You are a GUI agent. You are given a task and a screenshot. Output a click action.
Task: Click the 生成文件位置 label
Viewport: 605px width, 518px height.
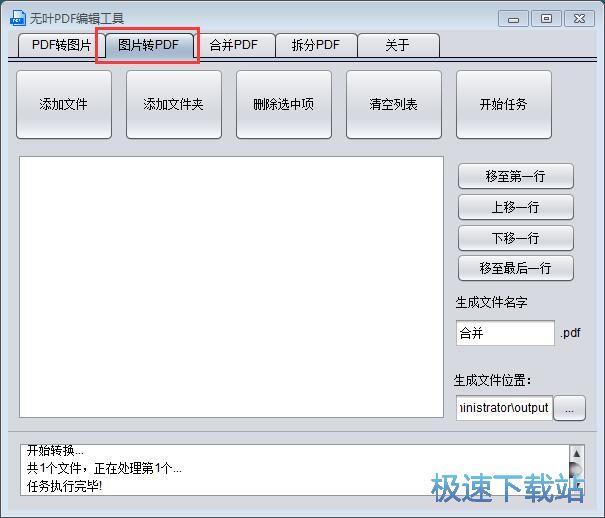(492, 381)
